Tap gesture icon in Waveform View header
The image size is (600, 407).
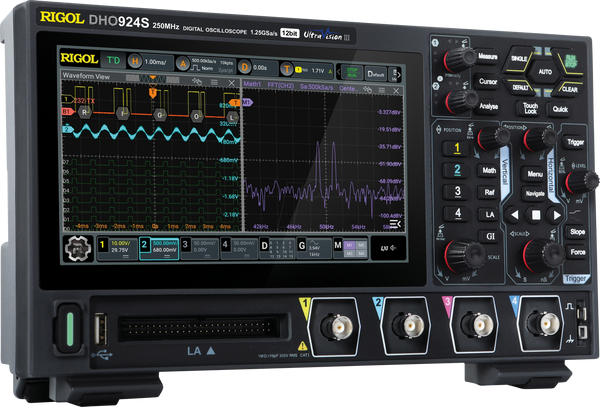coord(197,81)
